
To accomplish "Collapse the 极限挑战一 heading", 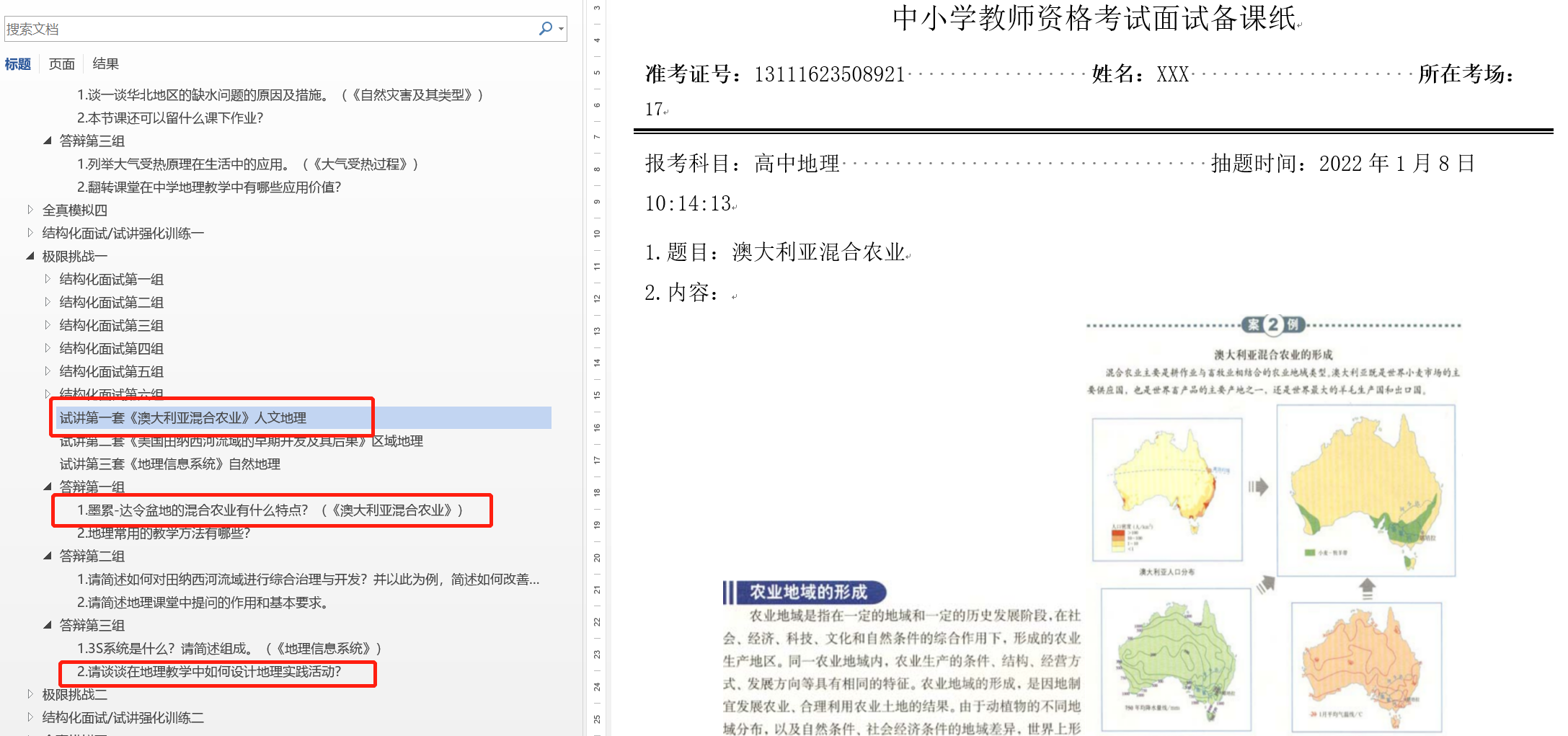I will (30, 256).
